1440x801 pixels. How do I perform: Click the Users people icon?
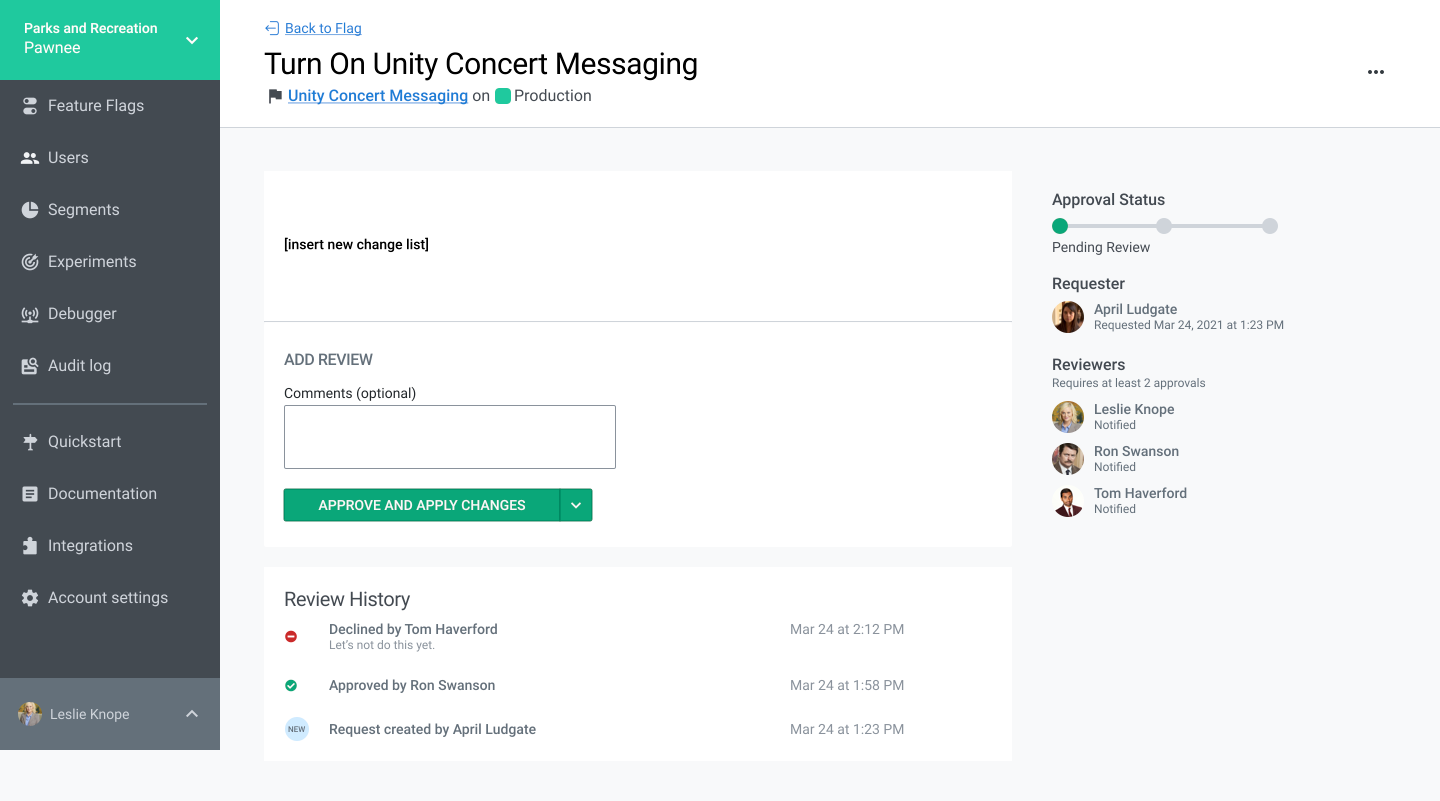(30, 158)
